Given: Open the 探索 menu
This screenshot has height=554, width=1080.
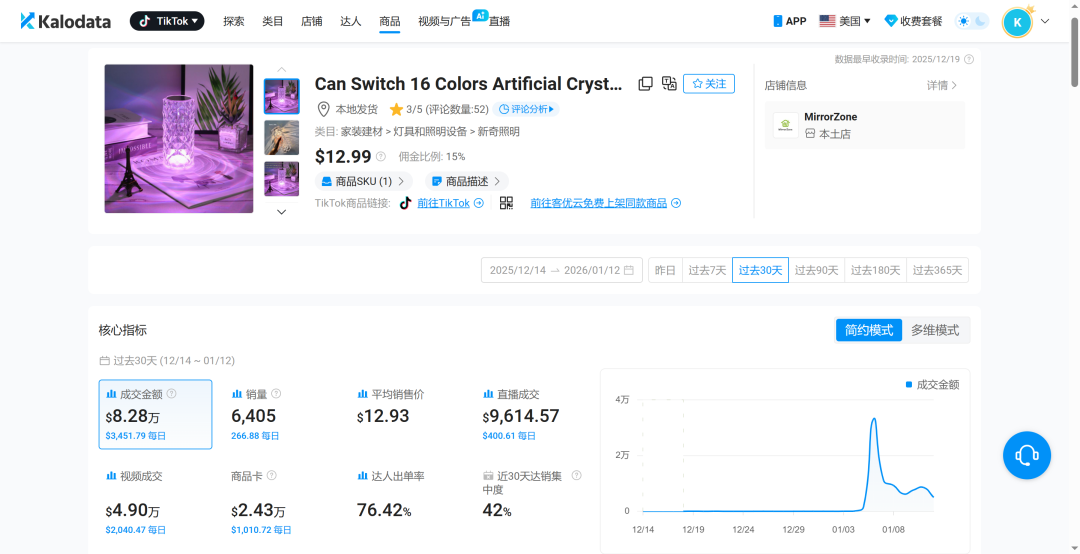Looking at the screenshot, I should click(x=233, y=21).
